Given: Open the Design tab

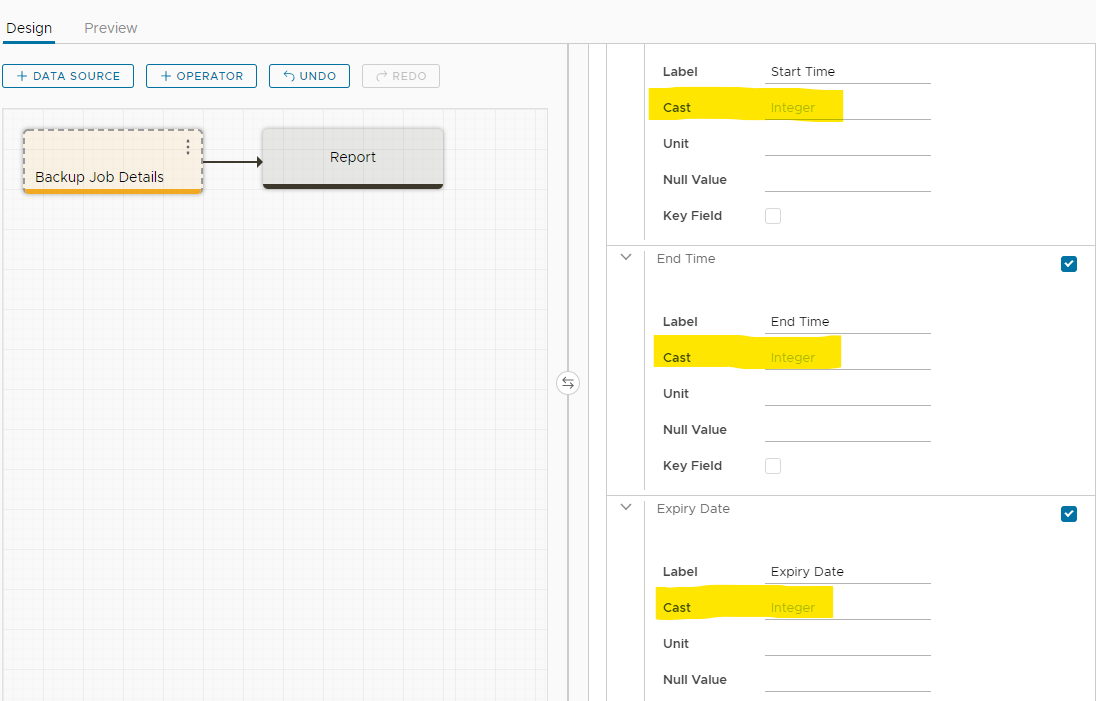Looking at the screenshot, I should pyautogui.click(x=29, y=28).
